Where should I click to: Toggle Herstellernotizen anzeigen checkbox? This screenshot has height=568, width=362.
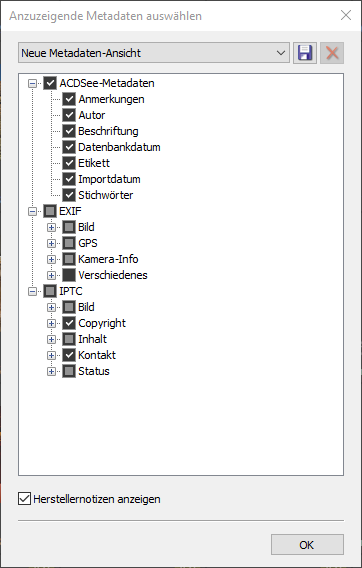[24, 499]
